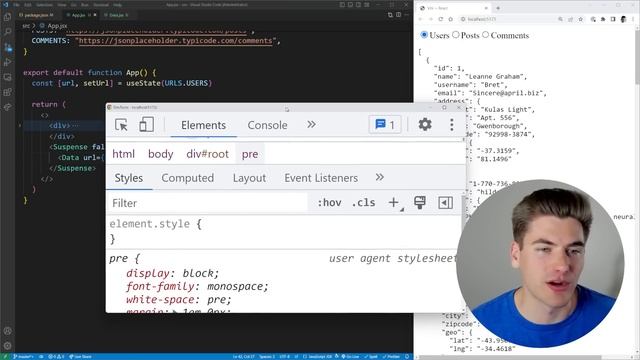Open VS Code Extensions view
Viewport: 640px width, 360px height.
7,92
